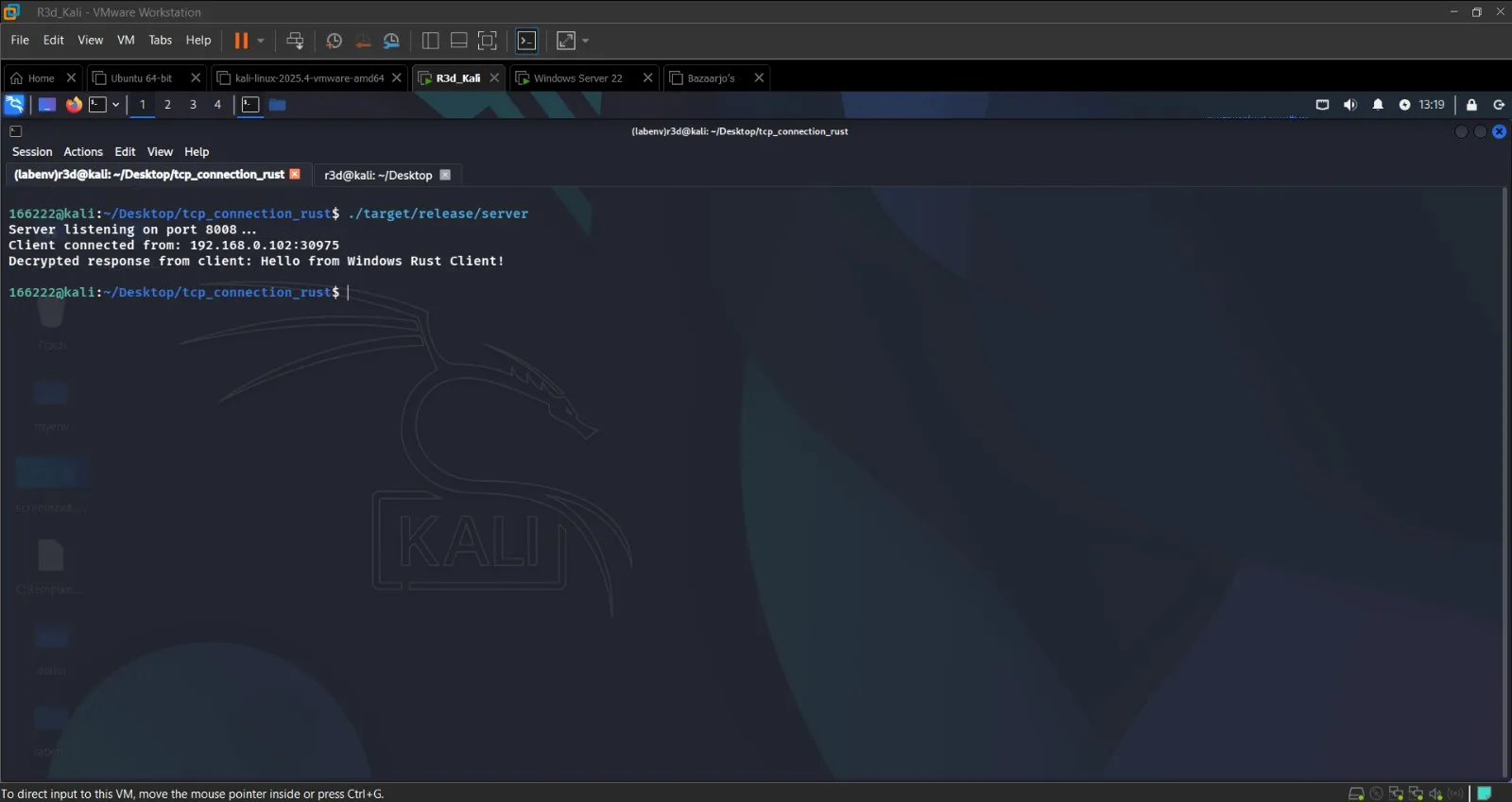Click the terminal command prompt line
Screen dimensions: 1512x802
[x=180, y=293]
